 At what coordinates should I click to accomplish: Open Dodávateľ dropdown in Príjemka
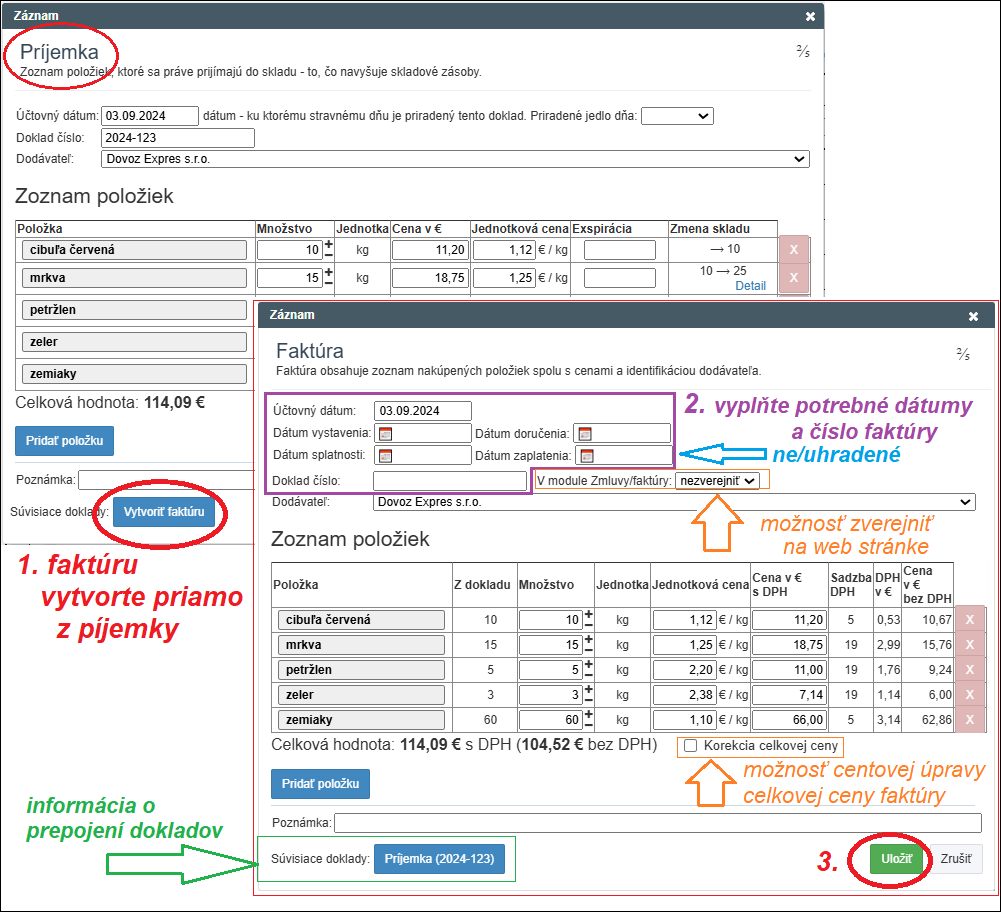click(455, 159)
